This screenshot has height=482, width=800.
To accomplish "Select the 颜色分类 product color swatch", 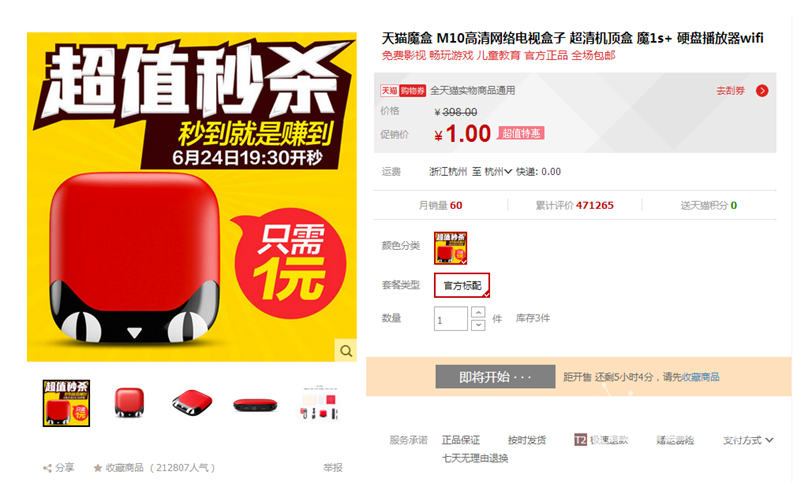I will point(451,248).
